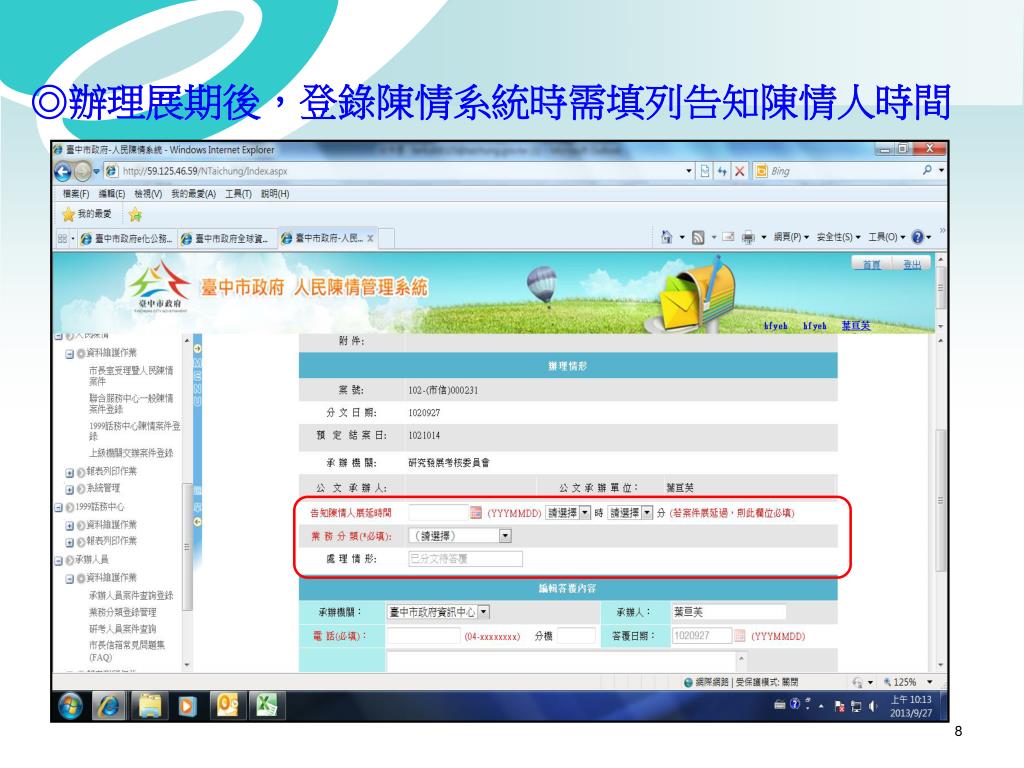Open the 我的最愛(A) menu
This screenshot has width=1024, height=768.
point(193,194)
